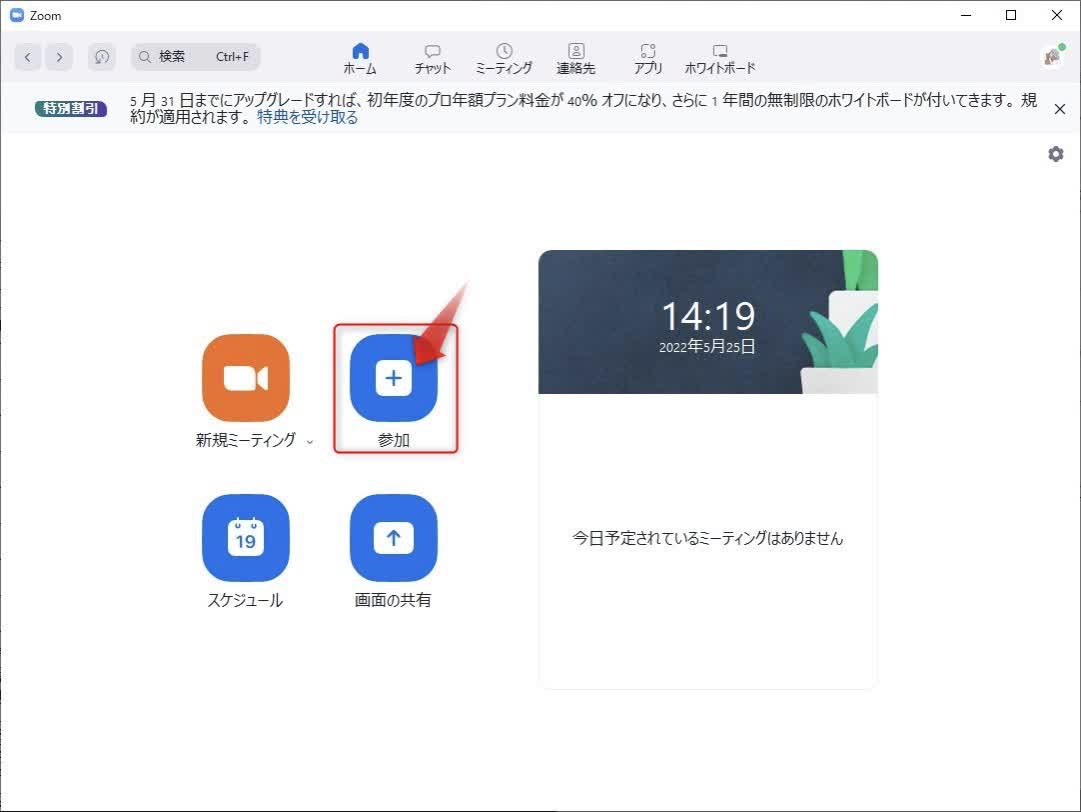Click the 今日予定されているミーティングはありません text
The height and width of the screenshot is (812, 1081).
coord(708,538)
